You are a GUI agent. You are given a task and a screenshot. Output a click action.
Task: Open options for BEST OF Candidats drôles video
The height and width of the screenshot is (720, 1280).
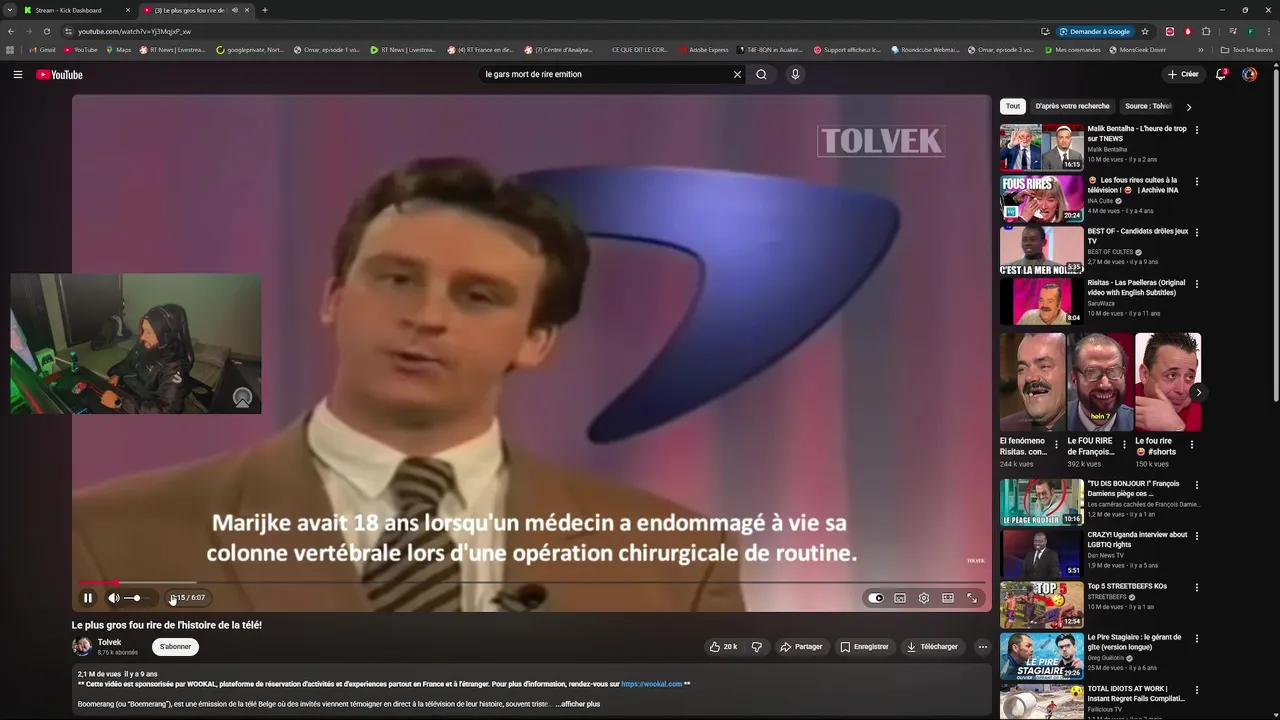[x=1197, y=233]
